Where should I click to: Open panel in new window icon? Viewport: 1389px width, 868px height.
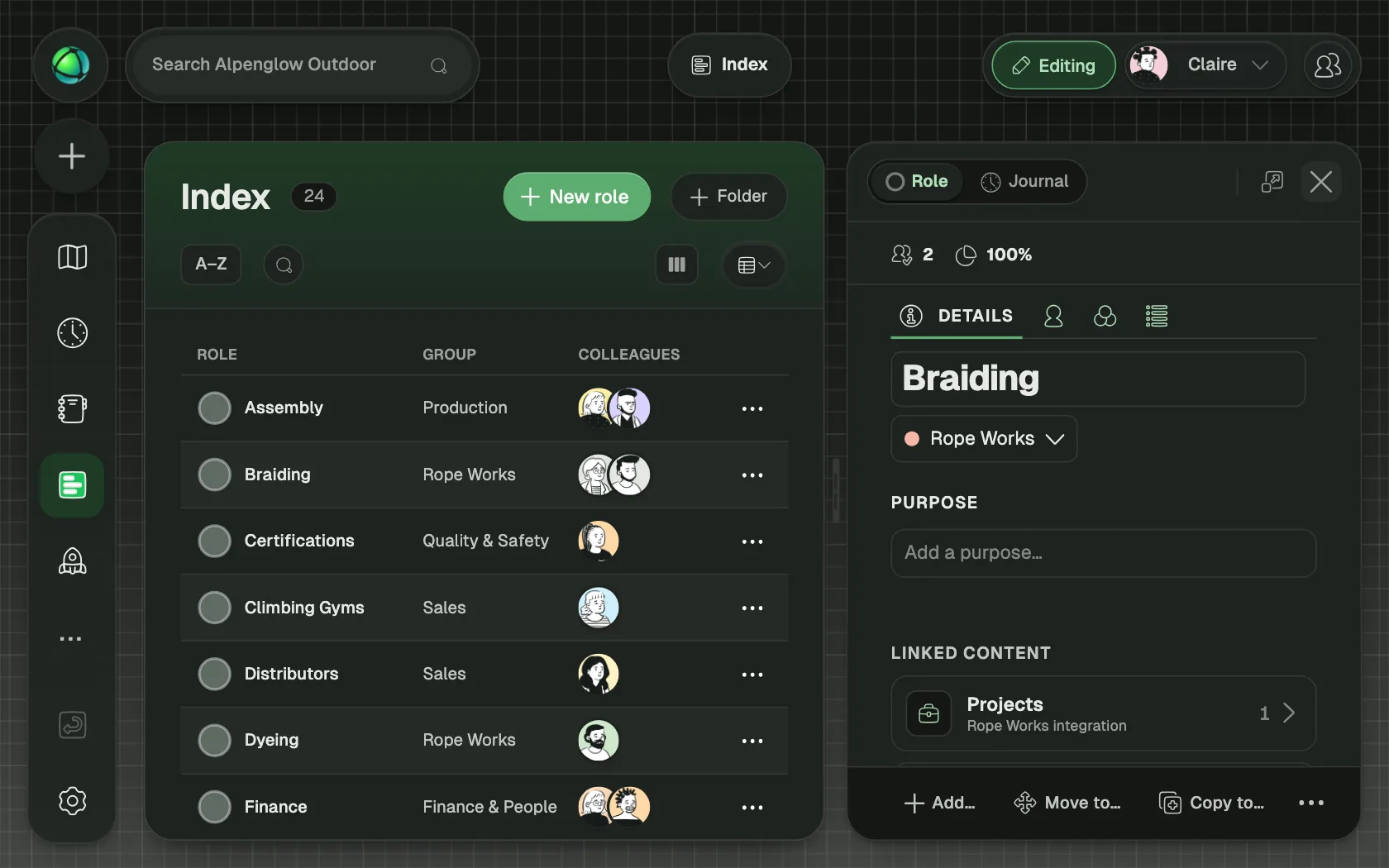1272,181
